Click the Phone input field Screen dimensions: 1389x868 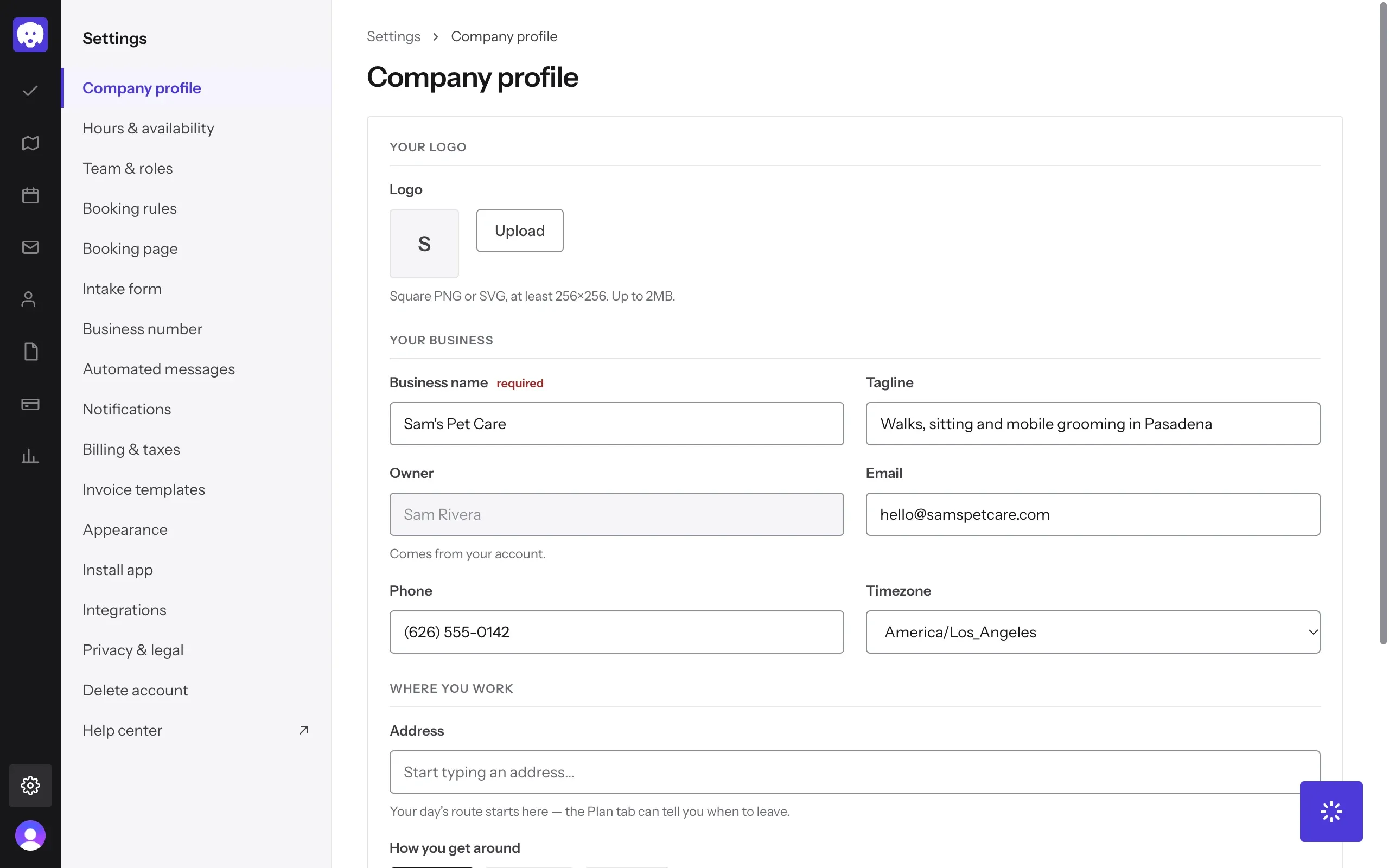point(616,632)
